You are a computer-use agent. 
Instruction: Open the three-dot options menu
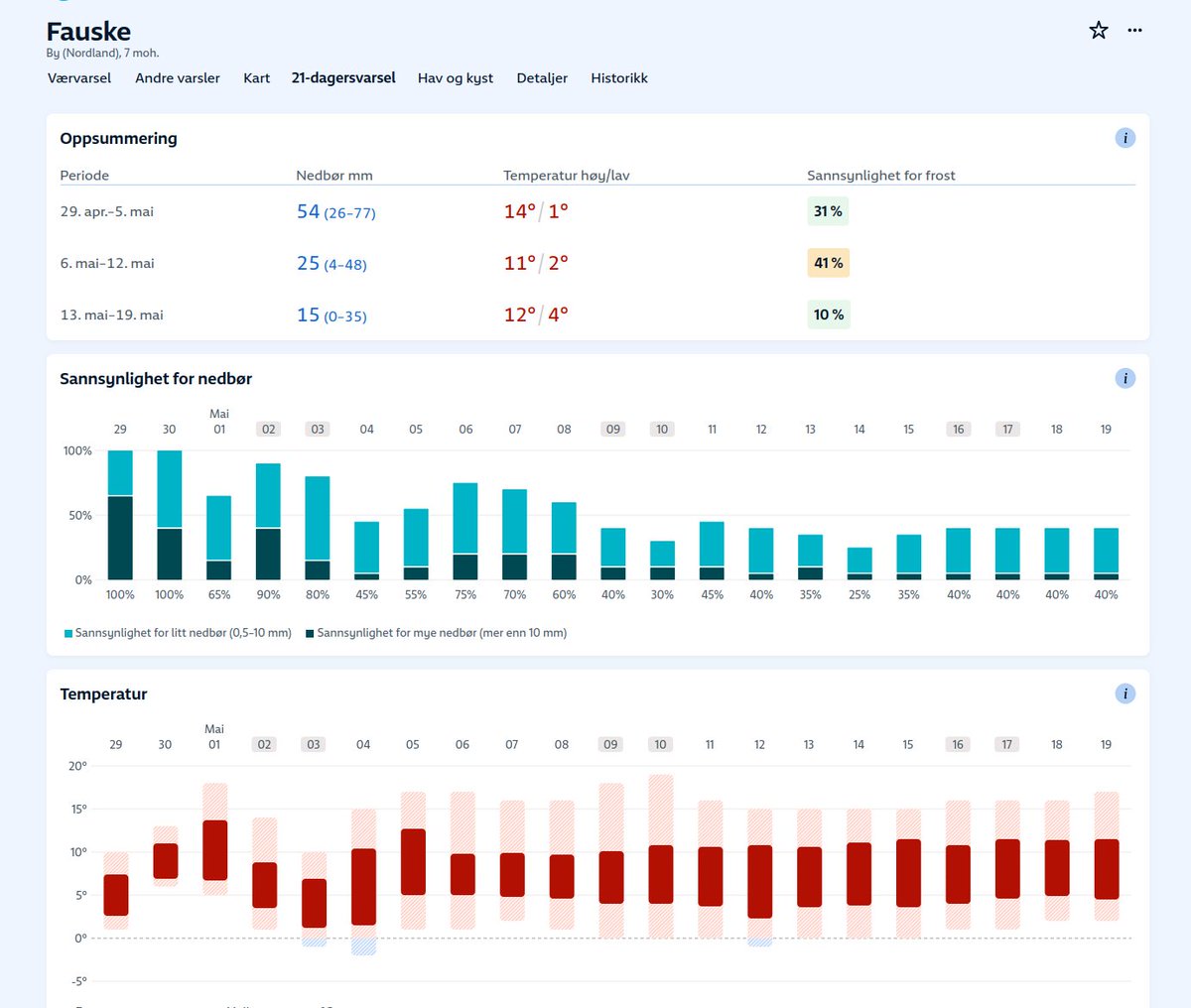(x=1134, y=30)
